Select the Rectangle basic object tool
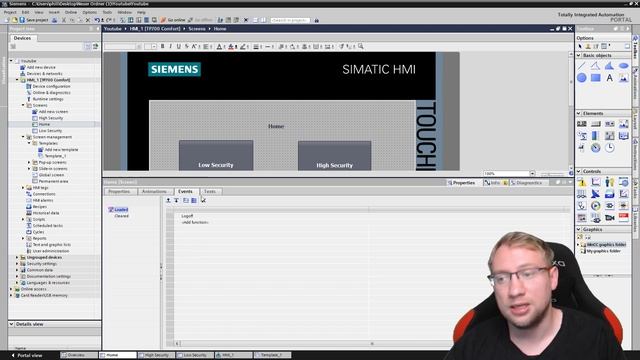This screenshot has height=360, width=640. pyautogui.click(x=596, y=78)
